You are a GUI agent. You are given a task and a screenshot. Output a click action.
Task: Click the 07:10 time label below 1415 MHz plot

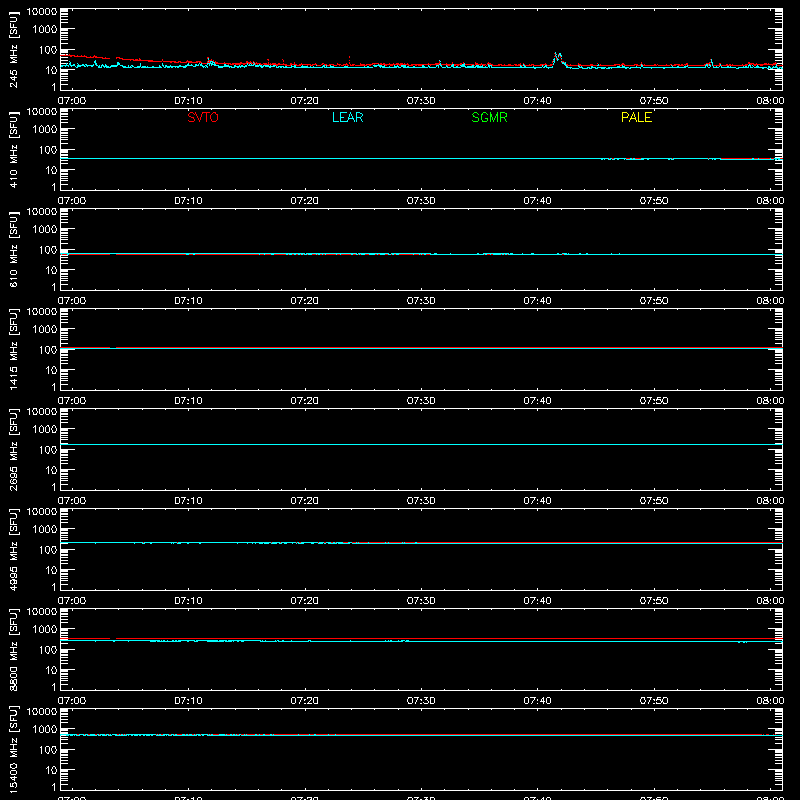[x=188, y=401]
